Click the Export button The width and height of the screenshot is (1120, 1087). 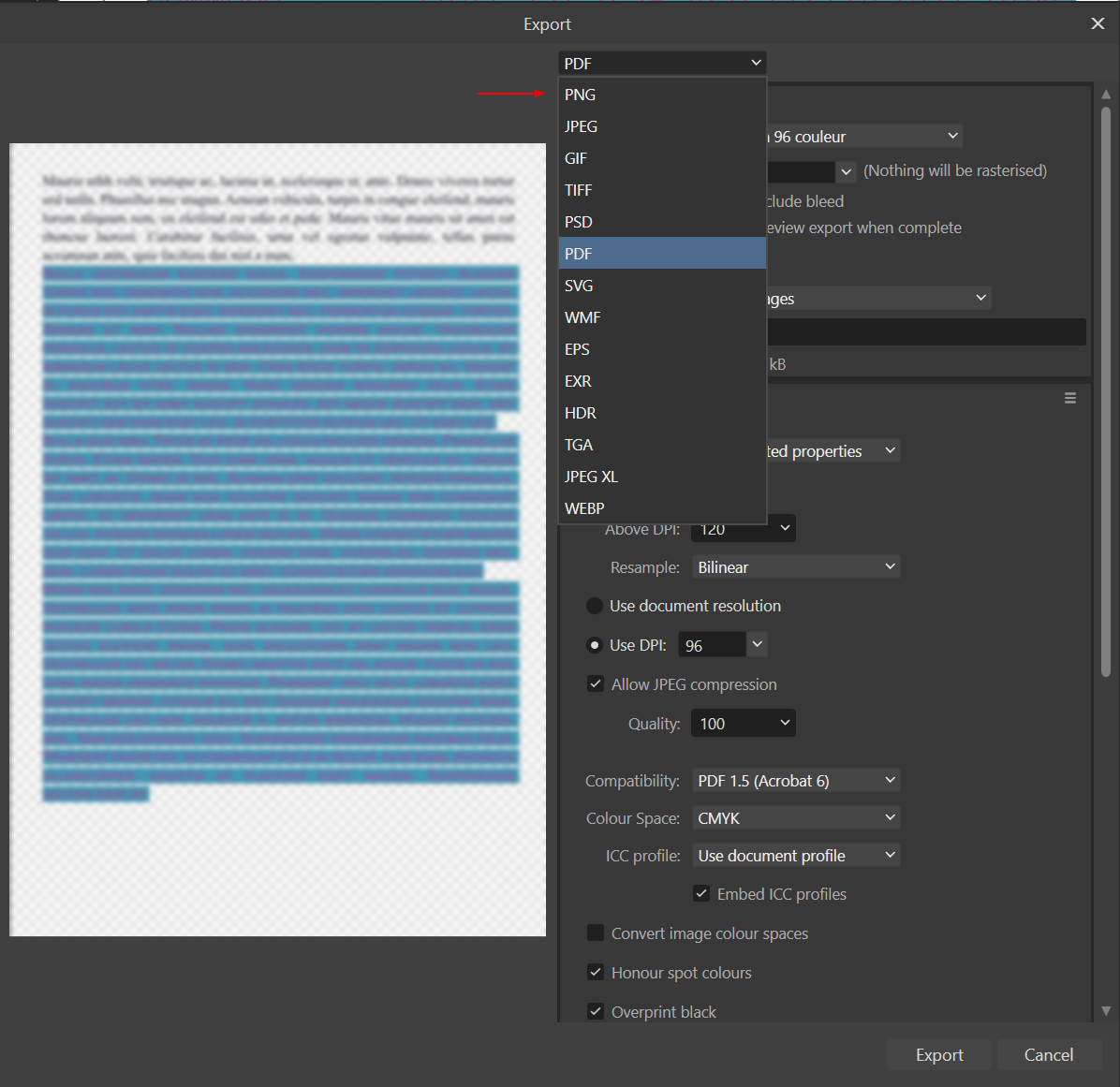point(937,1054)
